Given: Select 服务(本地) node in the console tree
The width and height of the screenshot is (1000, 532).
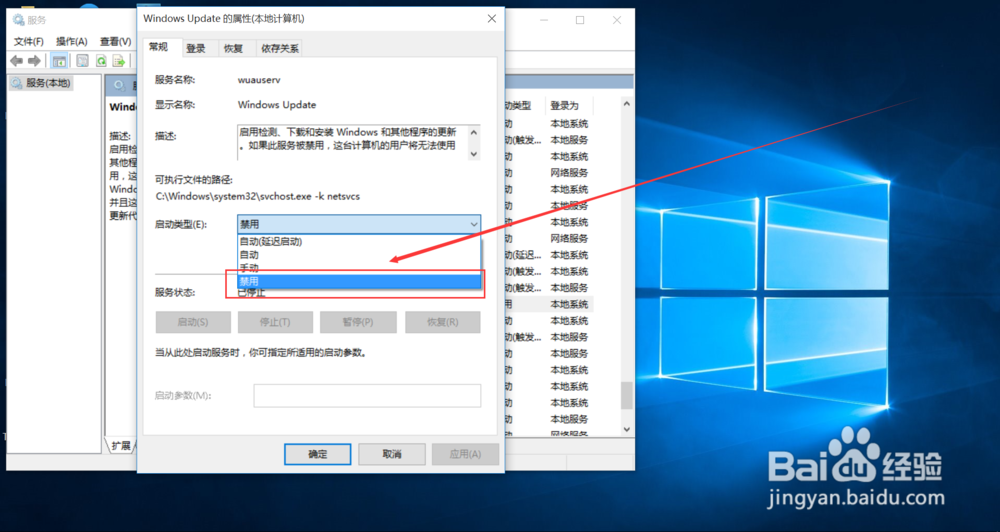Looking at the screenshot, I should point(41,83).
